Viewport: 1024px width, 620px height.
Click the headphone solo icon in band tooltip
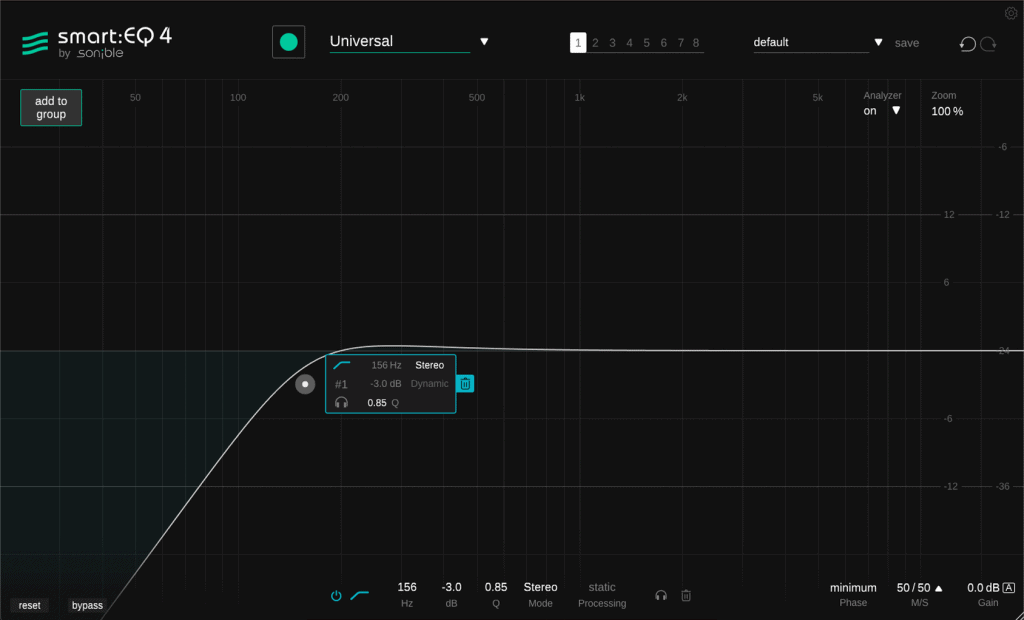tap(340, 403)
